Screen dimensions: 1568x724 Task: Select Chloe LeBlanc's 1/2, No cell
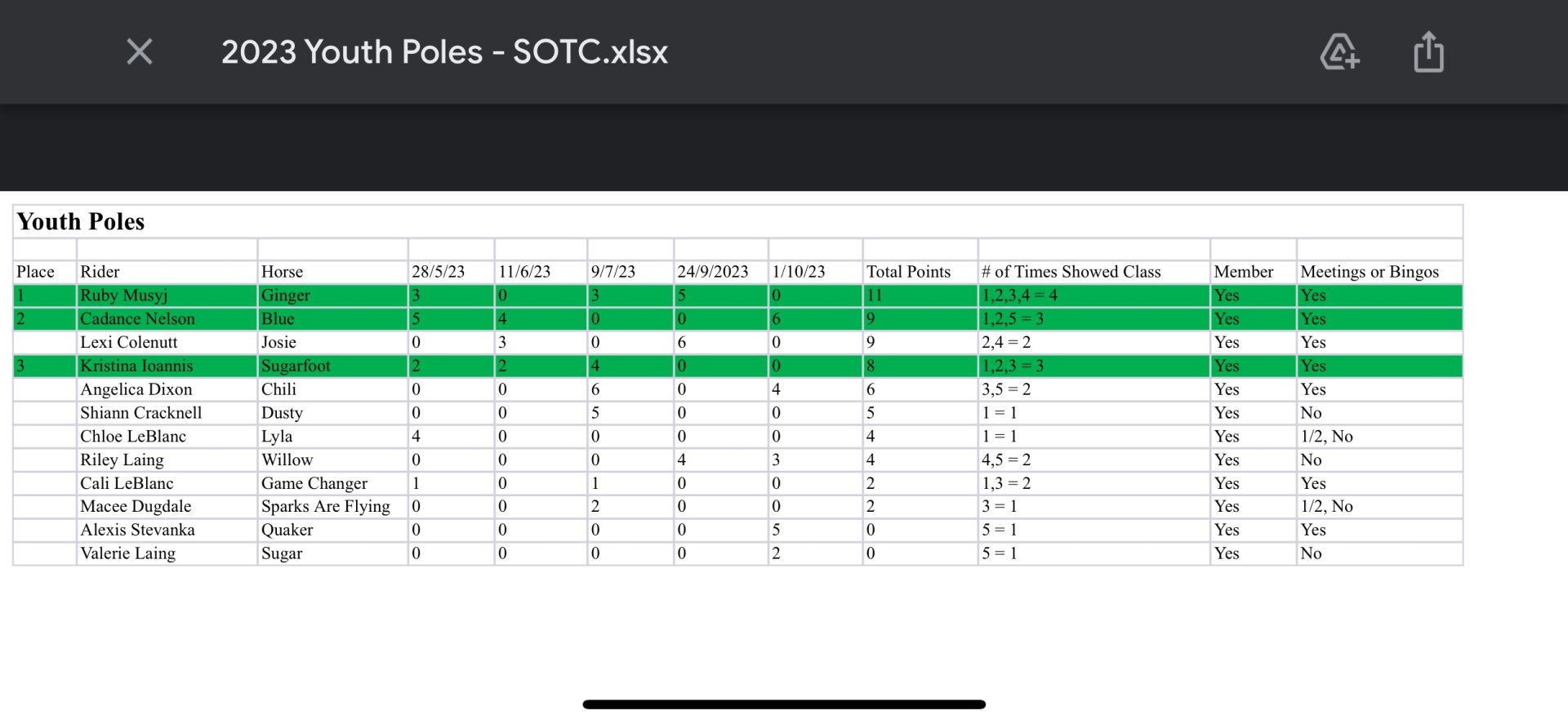coord(1379,437)
